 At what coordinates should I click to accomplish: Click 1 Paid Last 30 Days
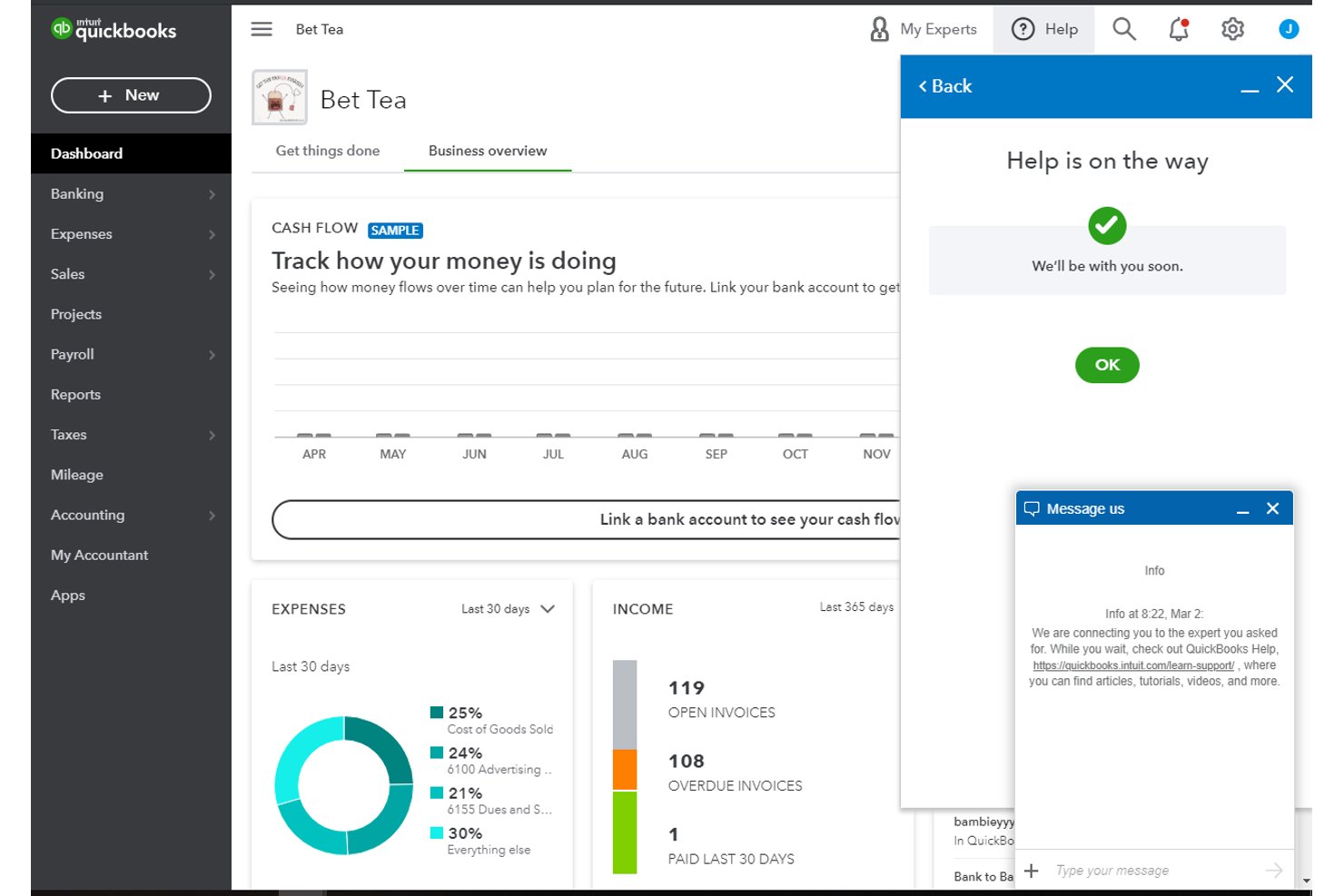point(731,846)
